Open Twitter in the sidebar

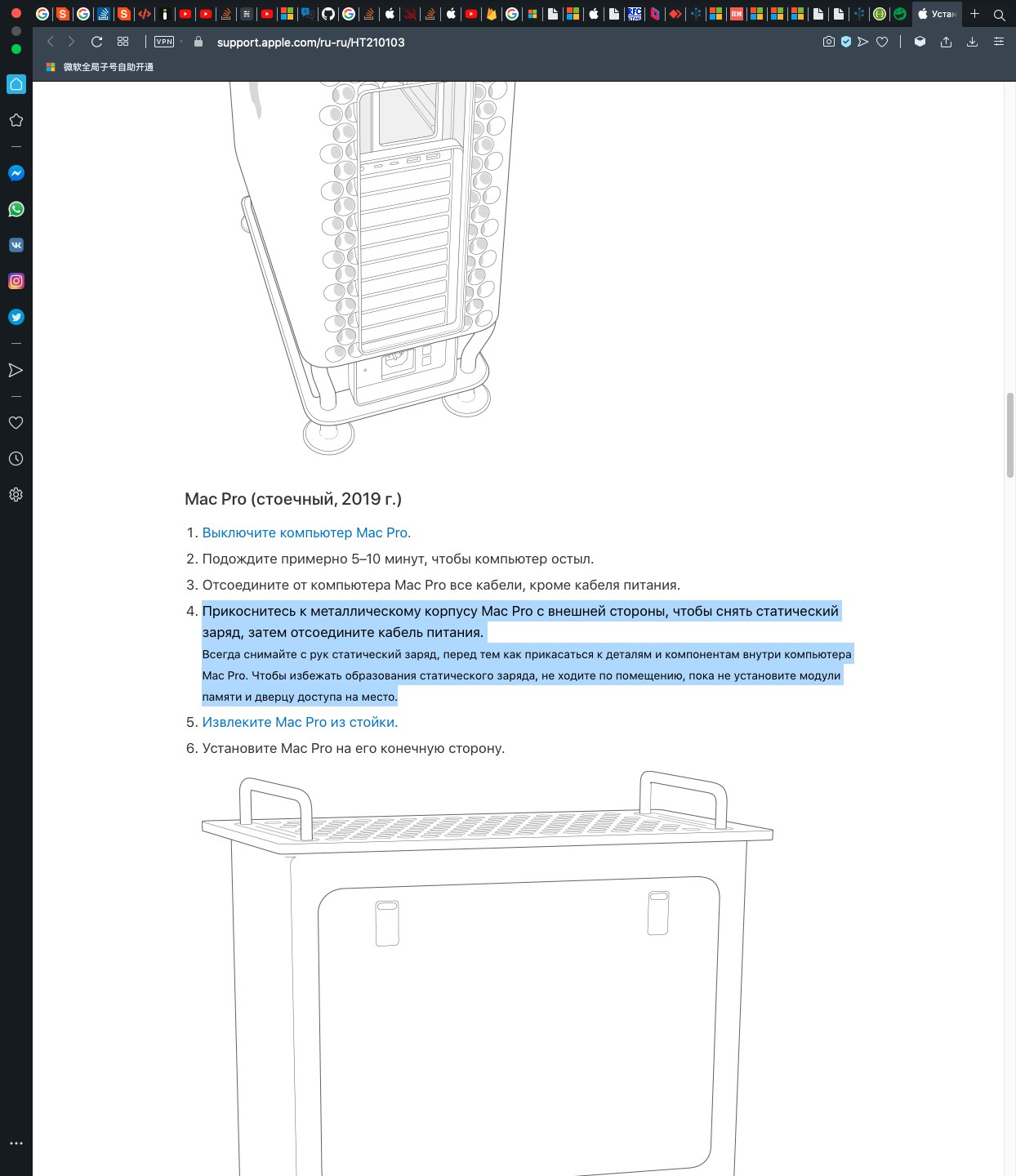click(x=16, y=317)
